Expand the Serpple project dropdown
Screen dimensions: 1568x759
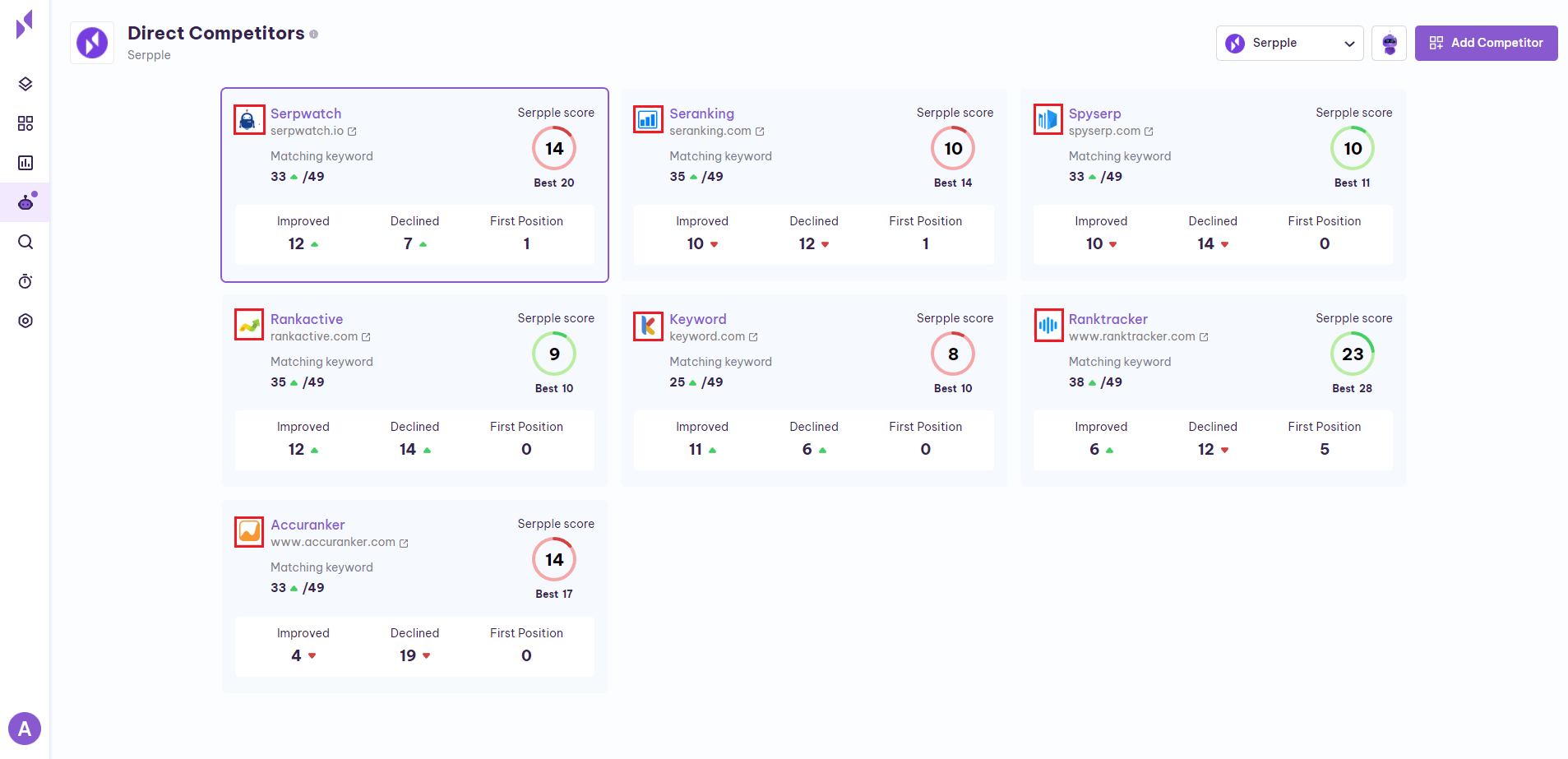[x=1289, y=43]
